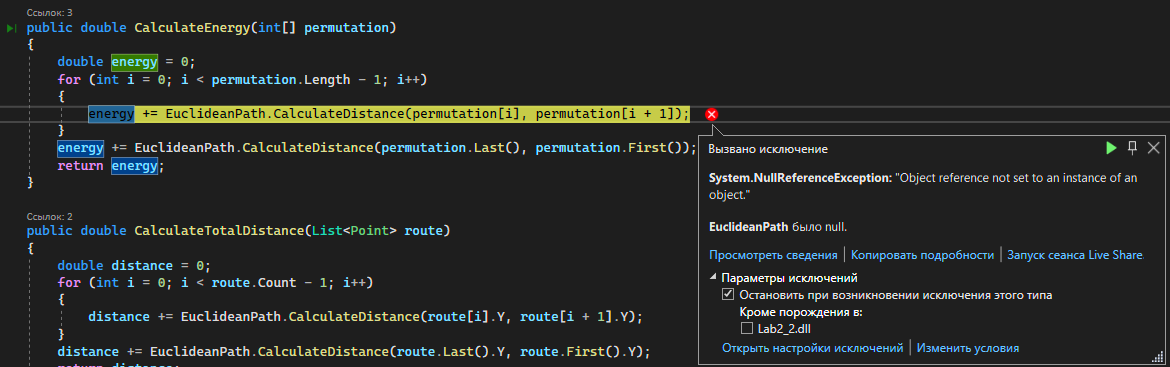
Task: Click 'Копировать подробности' link
Action: click(x=923, y=255)
